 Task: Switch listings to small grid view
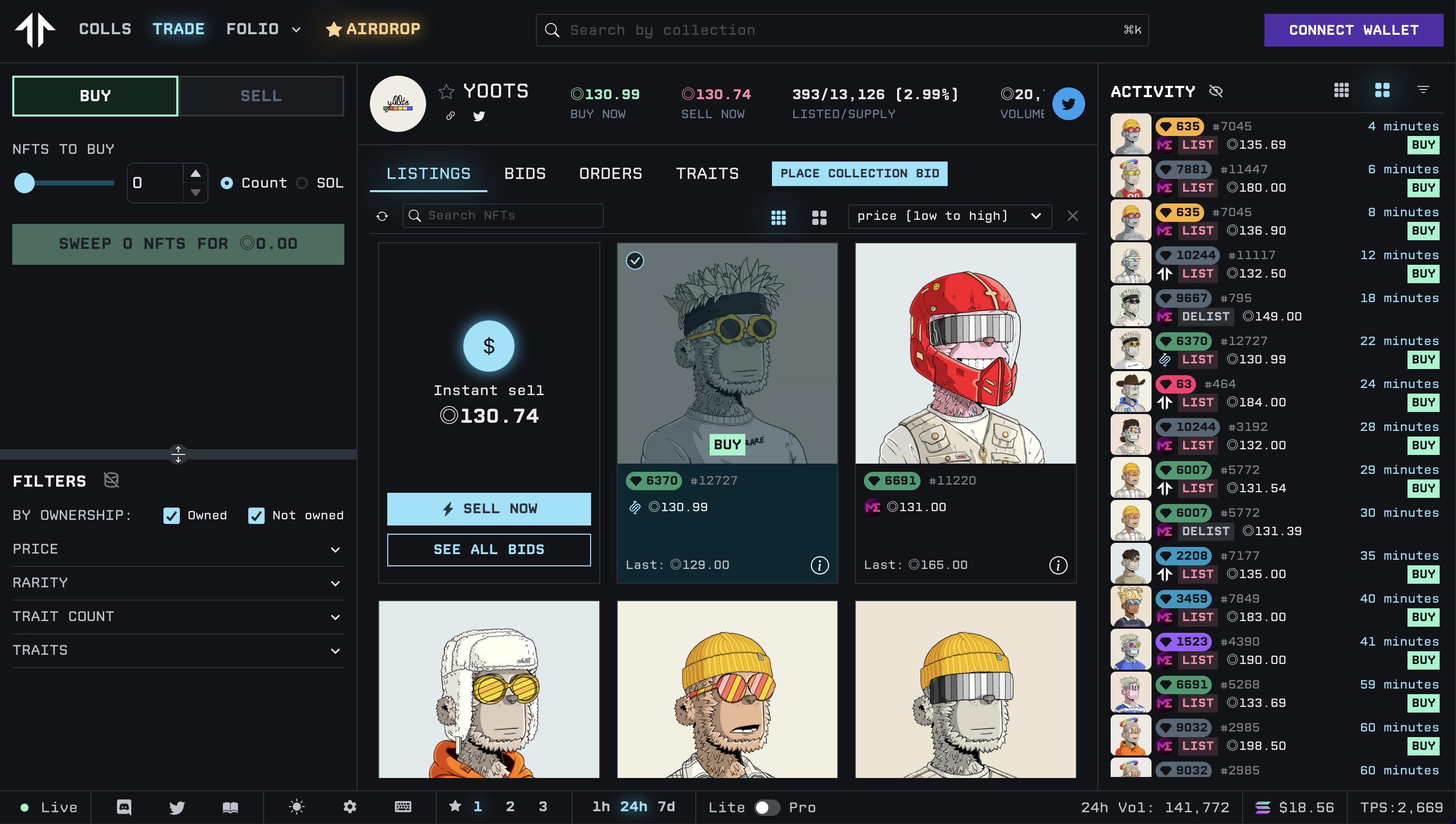click(779, 217)
